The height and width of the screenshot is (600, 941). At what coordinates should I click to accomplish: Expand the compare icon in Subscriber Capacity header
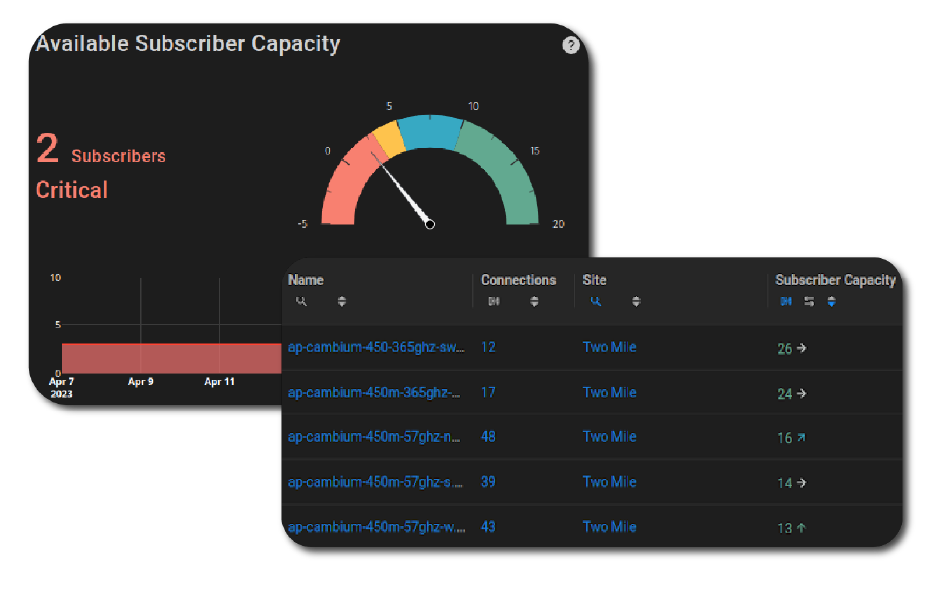[810, 300]
